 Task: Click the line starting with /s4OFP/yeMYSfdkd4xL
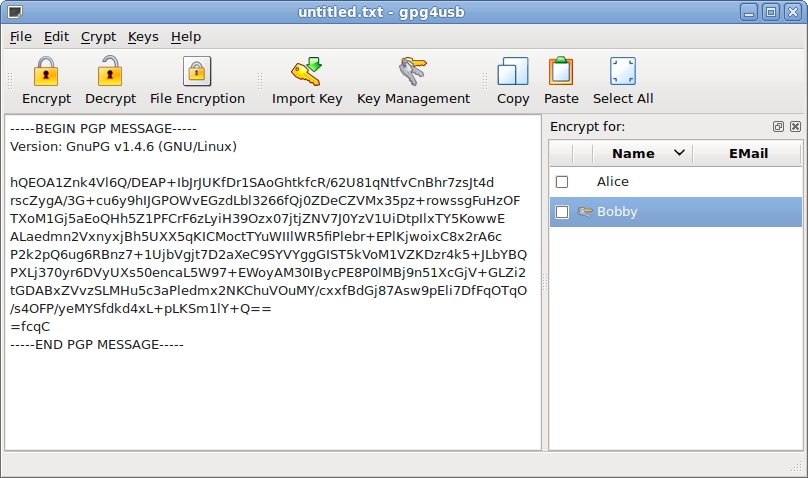click(x=140, y=309)
